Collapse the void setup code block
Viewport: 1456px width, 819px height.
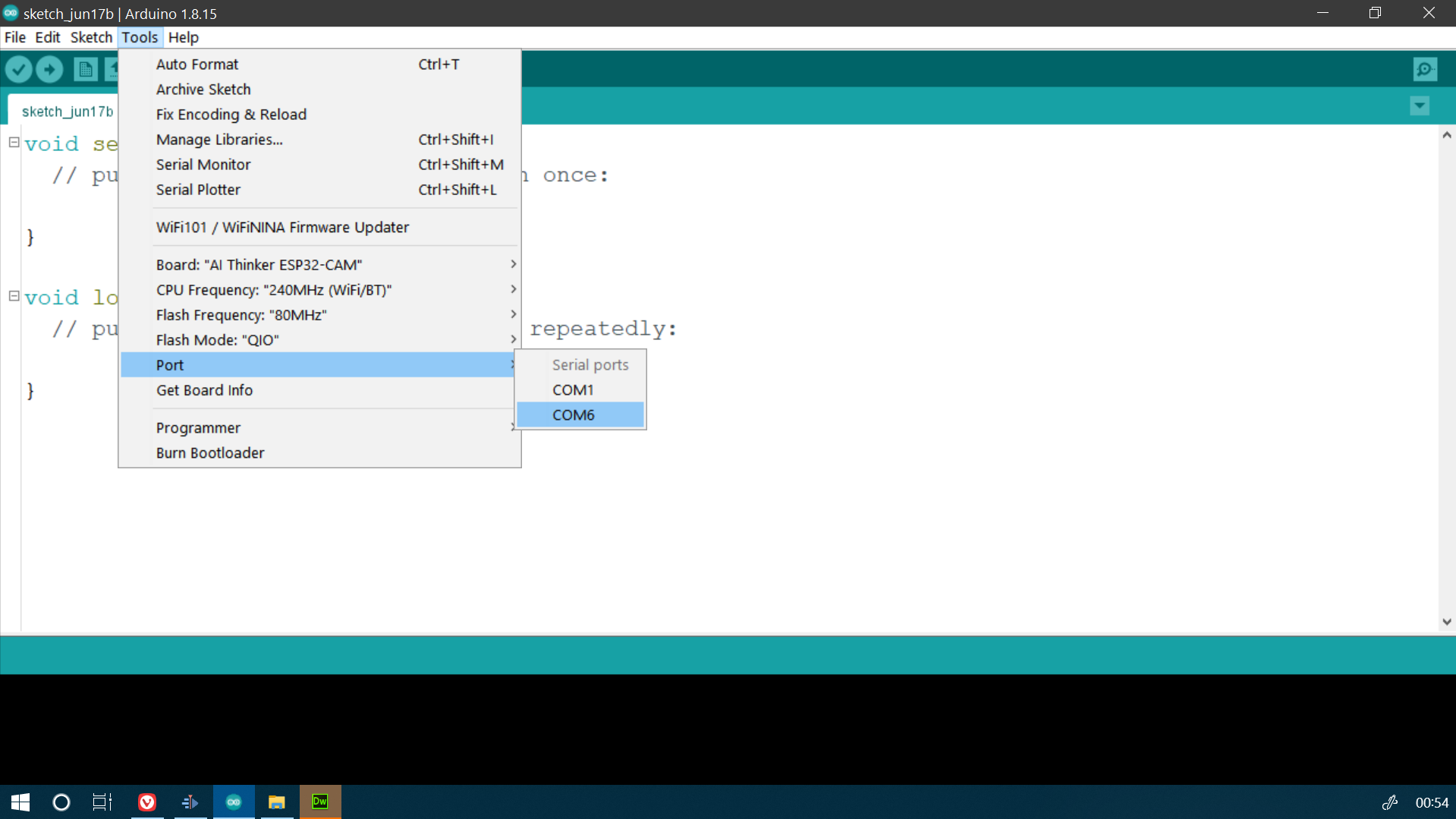(14, 142)
